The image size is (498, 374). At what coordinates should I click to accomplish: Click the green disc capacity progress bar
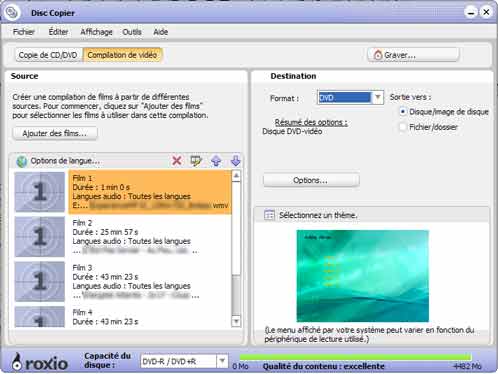pos(355,358)
